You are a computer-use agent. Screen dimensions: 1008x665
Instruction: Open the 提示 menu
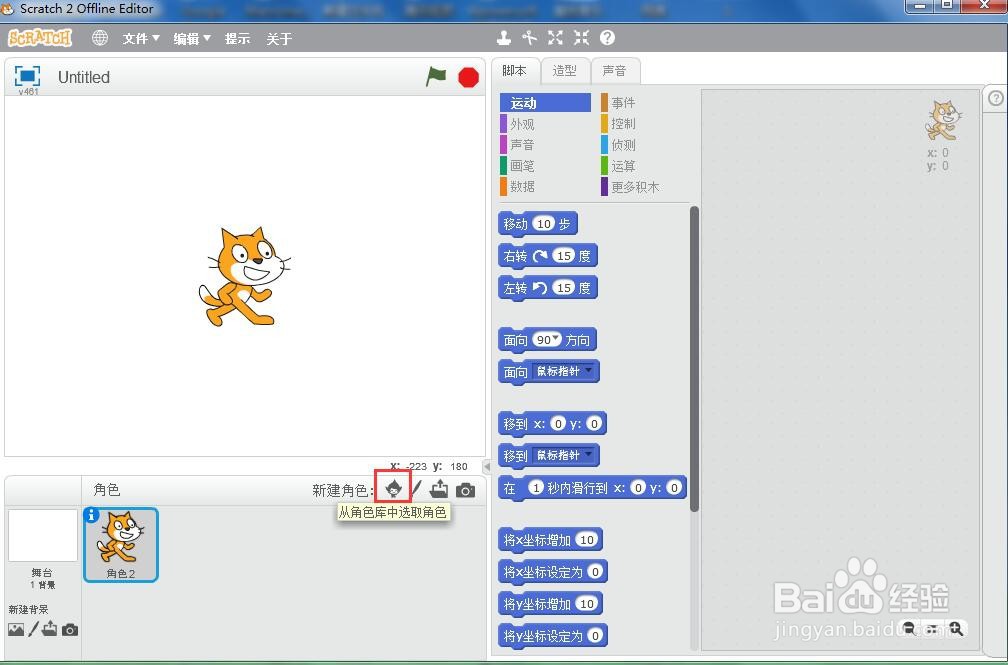(x=237, y=39)
